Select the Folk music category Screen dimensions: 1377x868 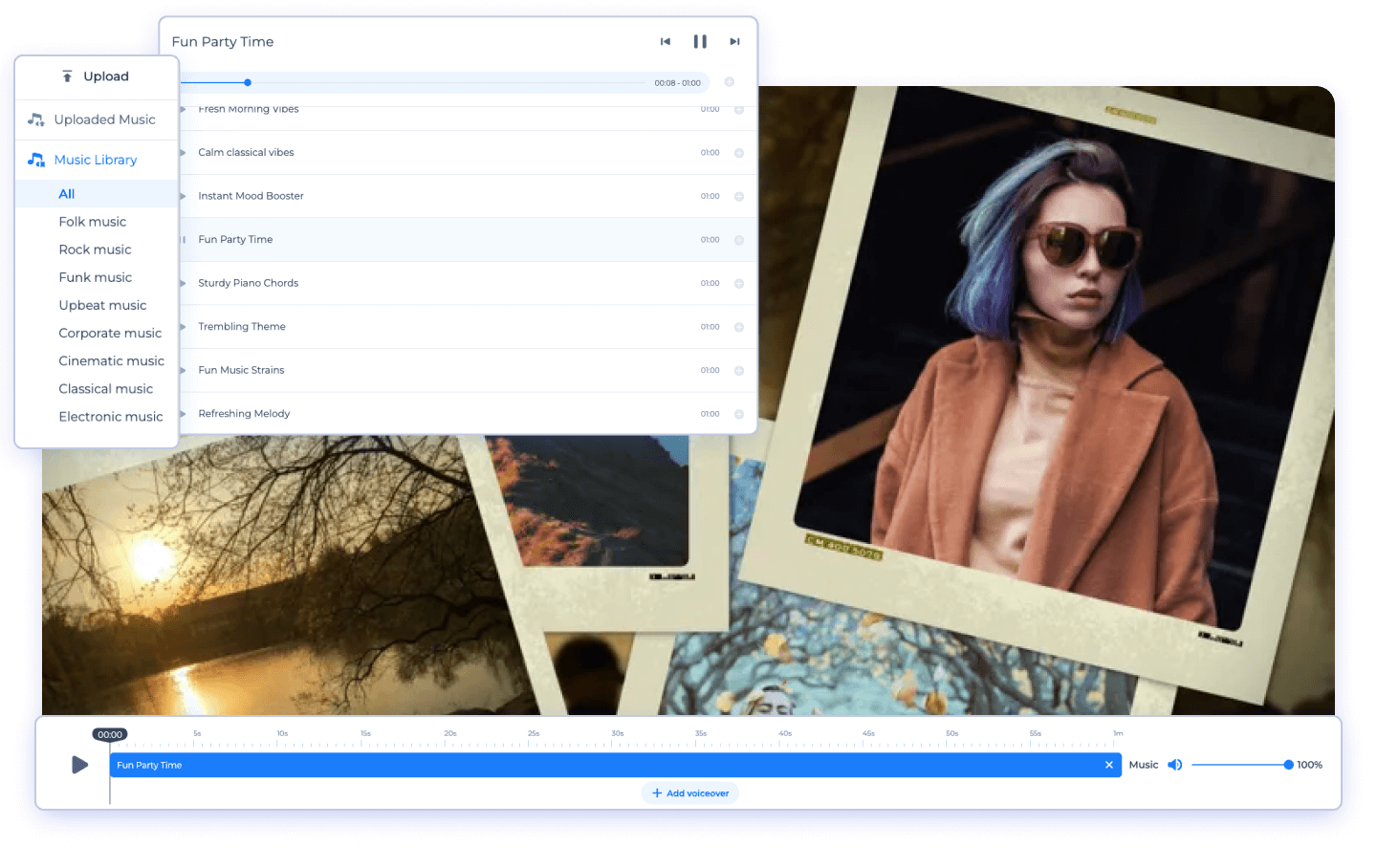click(x=93, y=222)
